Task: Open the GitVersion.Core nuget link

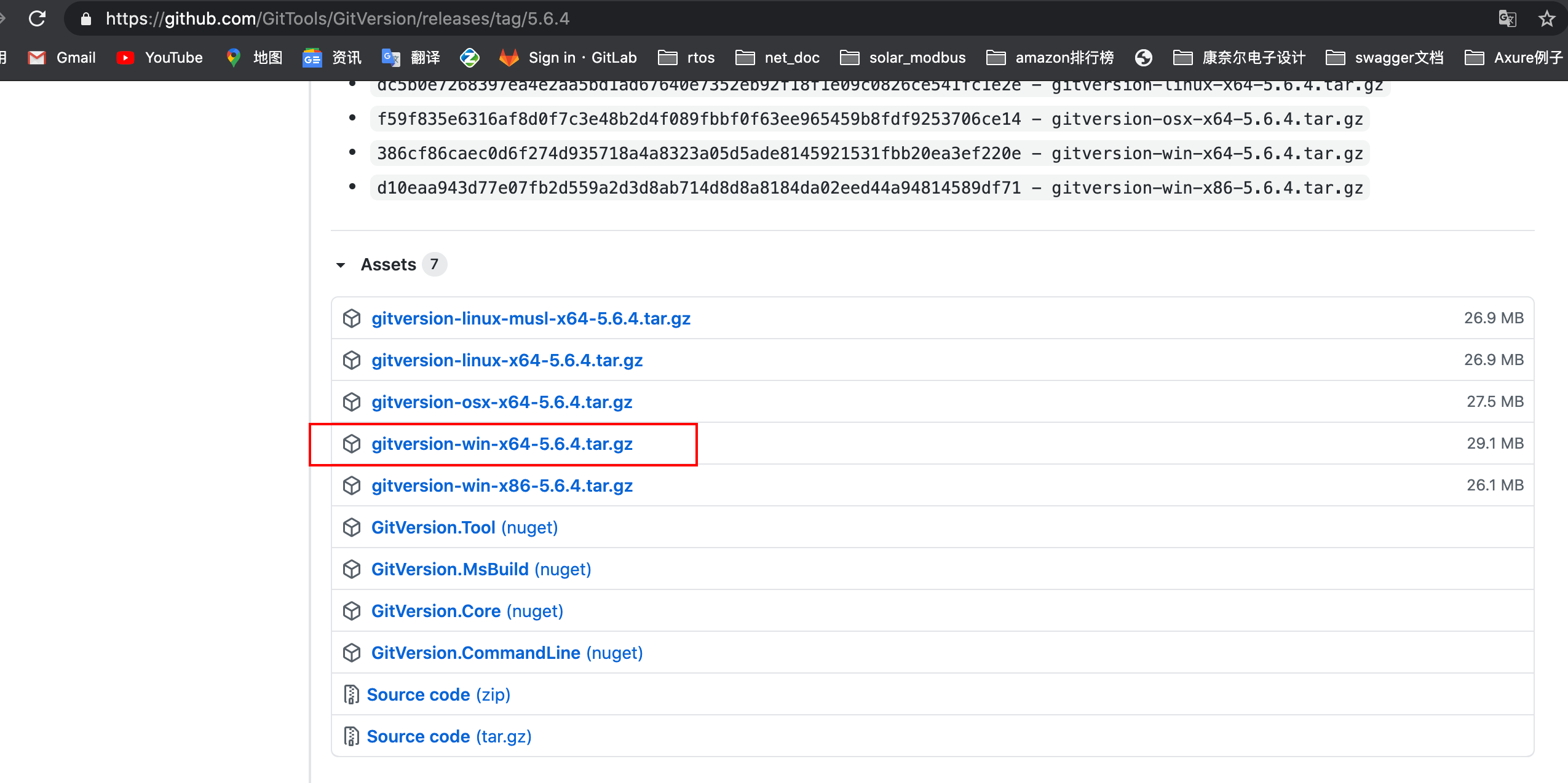Action: coord(467,611)
